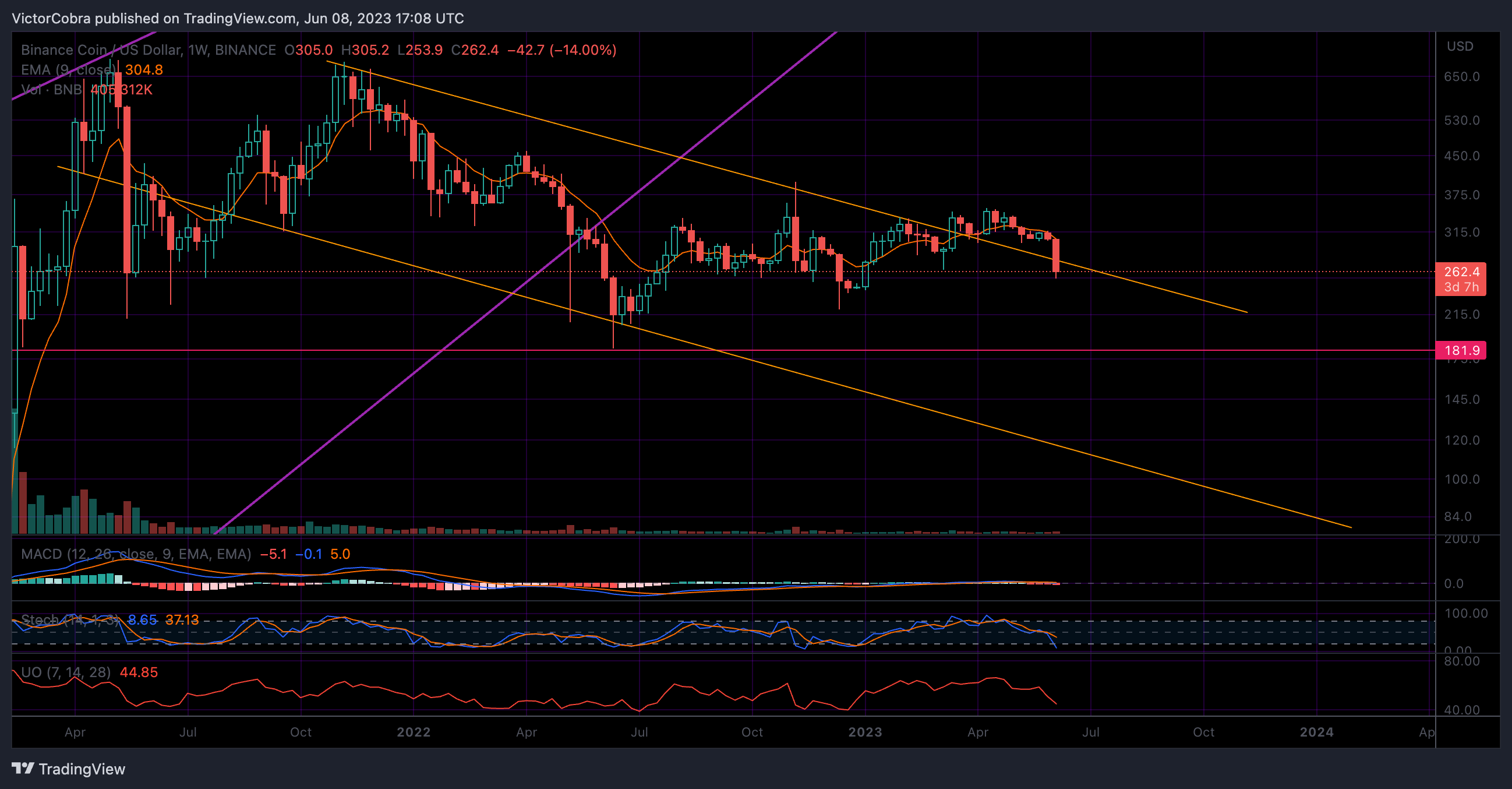Click the TradingView wordmark text

82,769
